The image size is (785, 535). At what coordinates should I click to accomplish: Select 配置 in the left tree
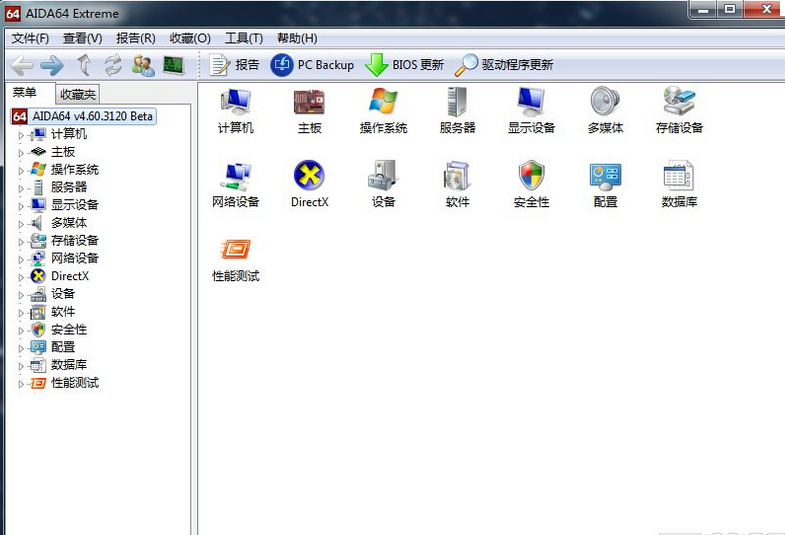[x=63, y=347]
